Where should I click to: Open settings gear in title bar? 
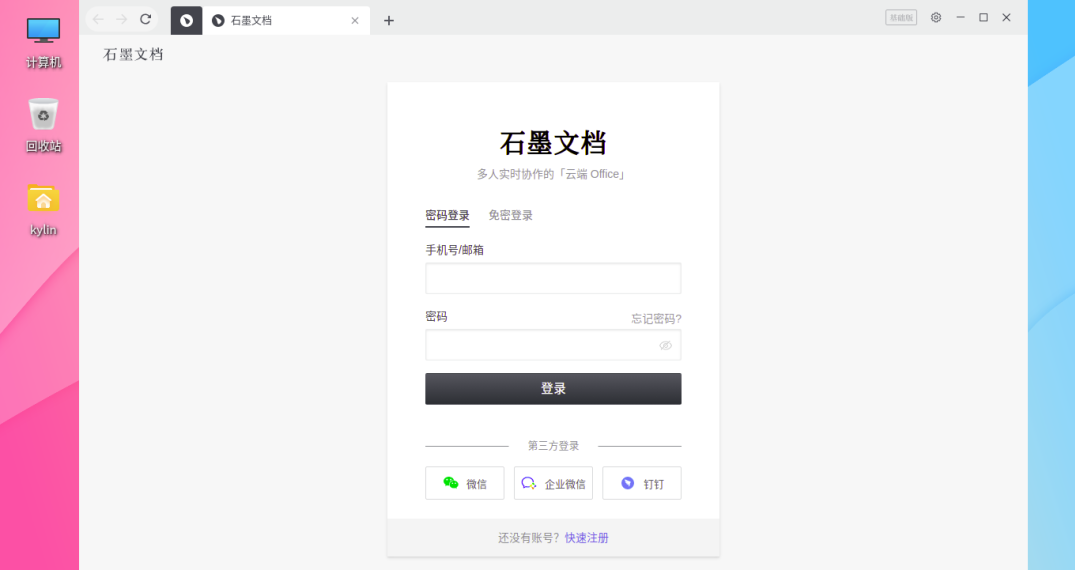[936, 18]
